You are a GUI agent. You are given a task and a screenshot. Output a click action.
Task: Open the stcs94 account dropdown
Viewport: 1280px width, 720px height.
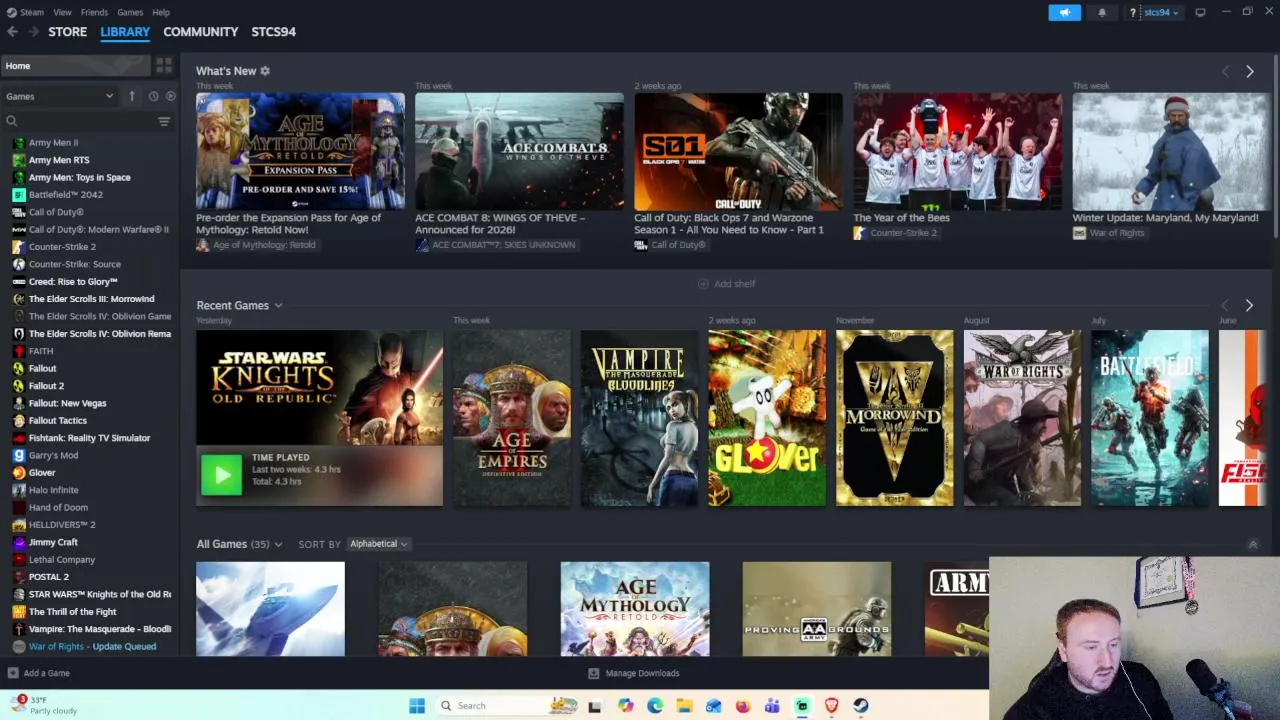1161,12
